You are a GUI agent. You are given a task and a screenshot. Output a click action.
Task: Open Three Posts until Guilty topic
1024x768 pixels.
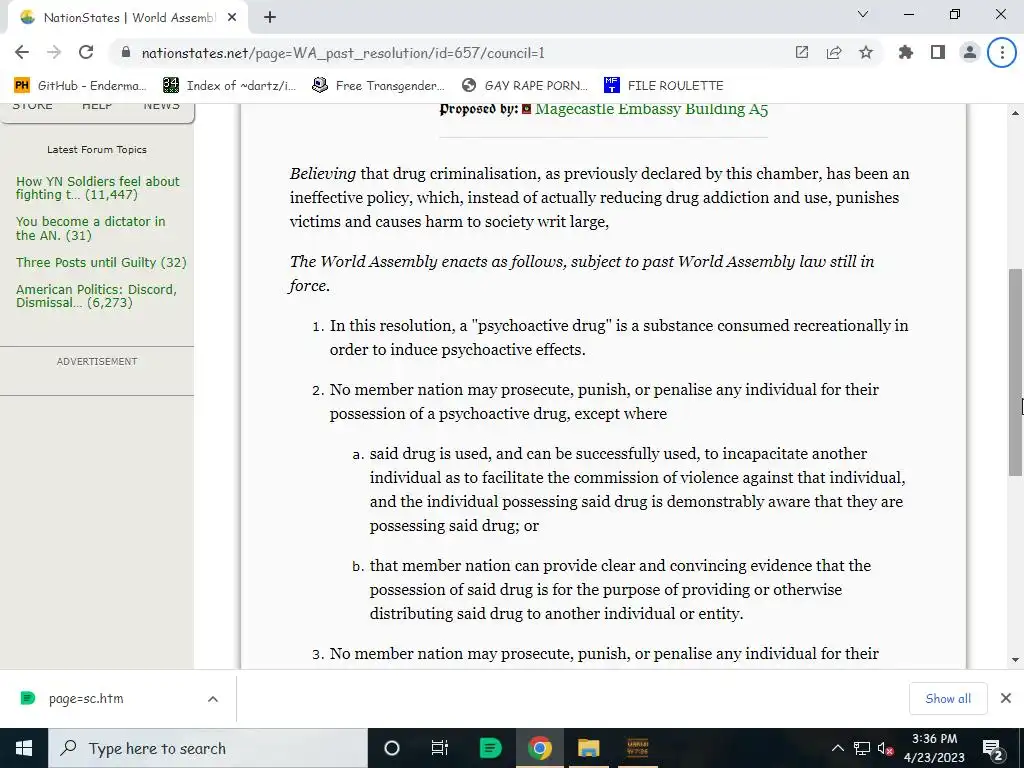pos(101,263)
